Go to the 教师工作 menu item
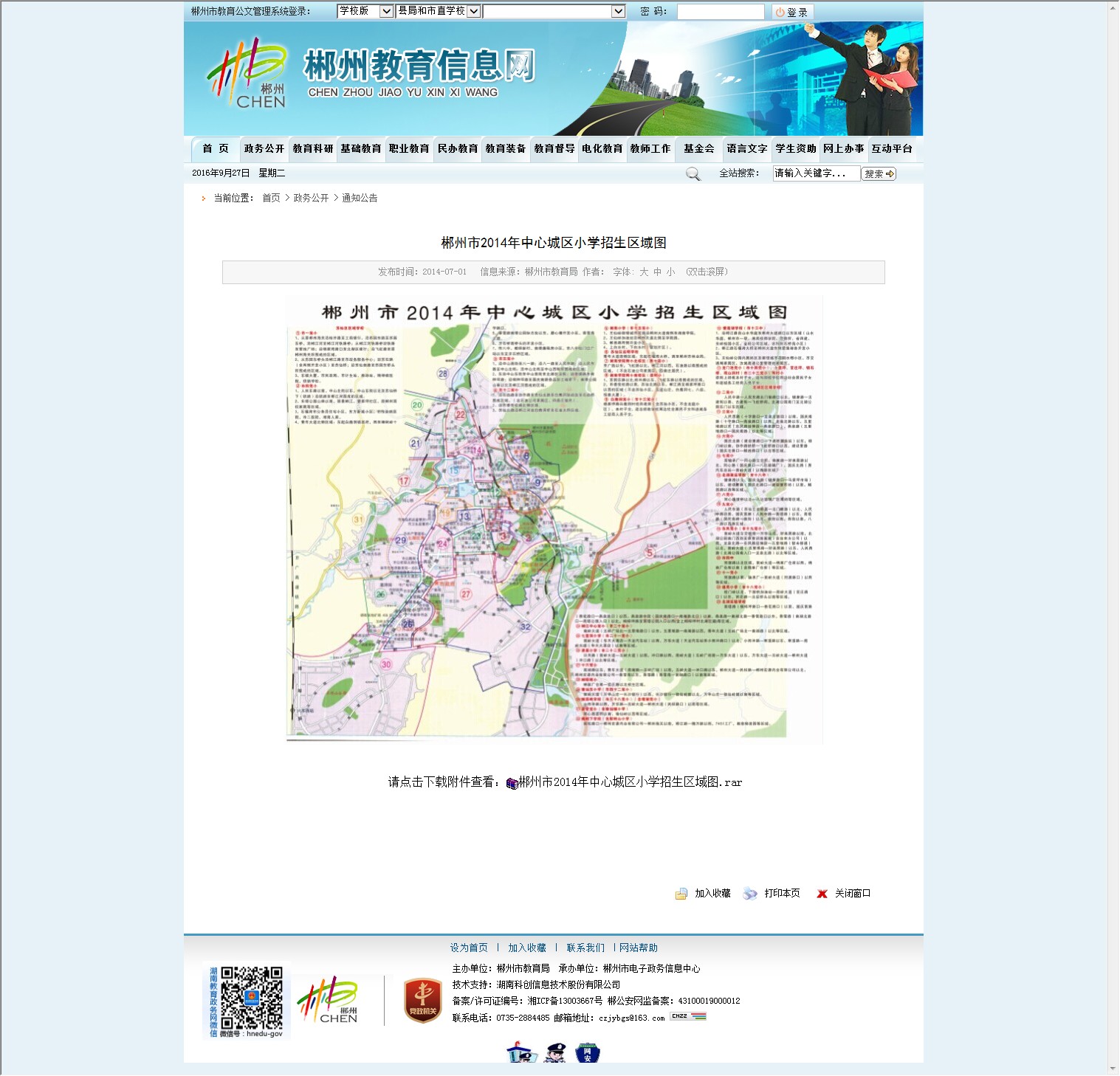Screen dimensions: 1120x1076 pyautogui.click(x=650, y=149)
